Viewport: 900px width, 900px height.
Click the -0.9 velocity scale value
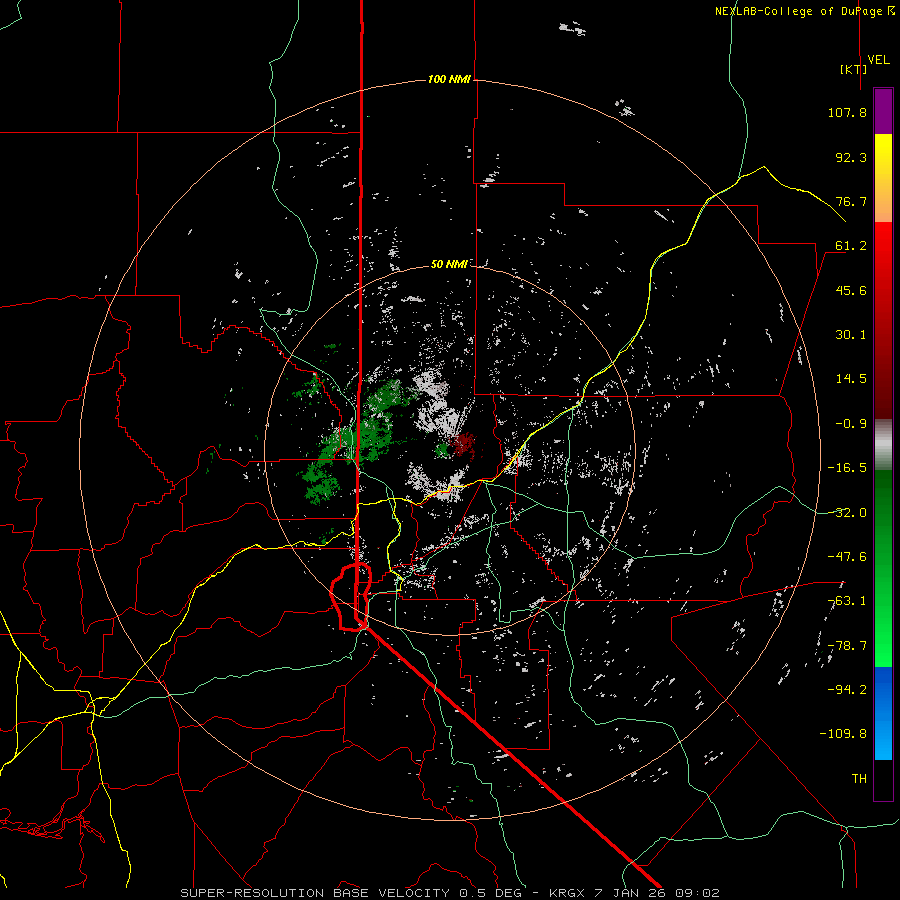click(x=851, y=424)
